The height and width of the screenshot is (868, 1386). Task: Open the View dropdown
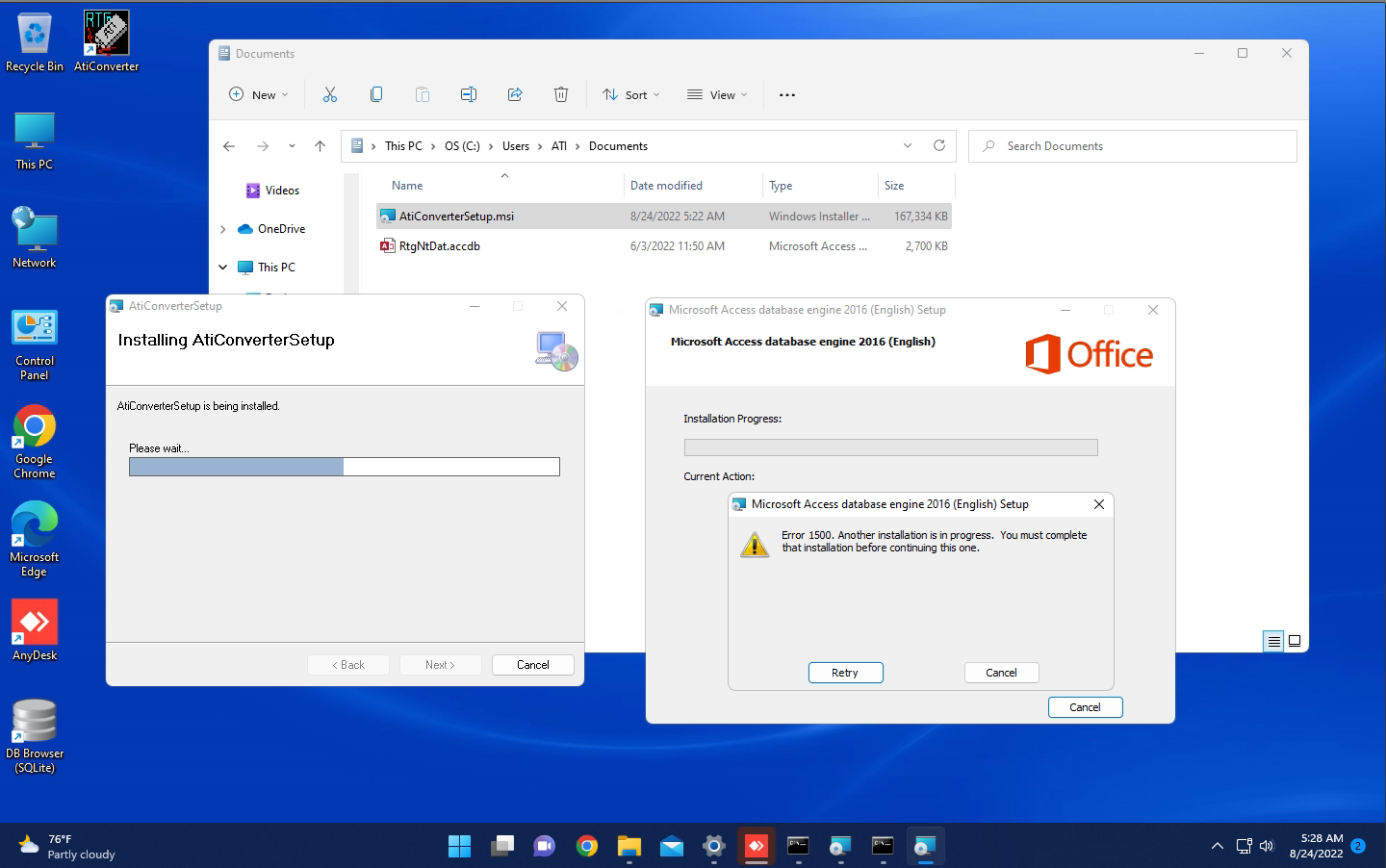pyautogui.click(x=717, y=93)
